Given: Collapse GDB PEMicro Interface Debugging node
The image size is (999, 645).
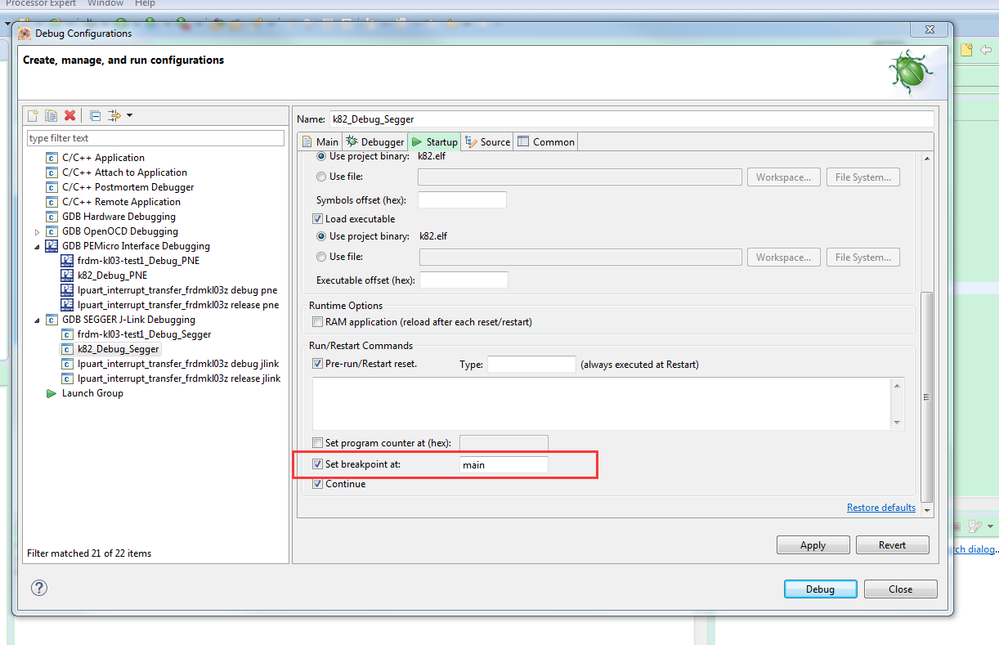Looking at the screenshot, I should pos(37,246).
